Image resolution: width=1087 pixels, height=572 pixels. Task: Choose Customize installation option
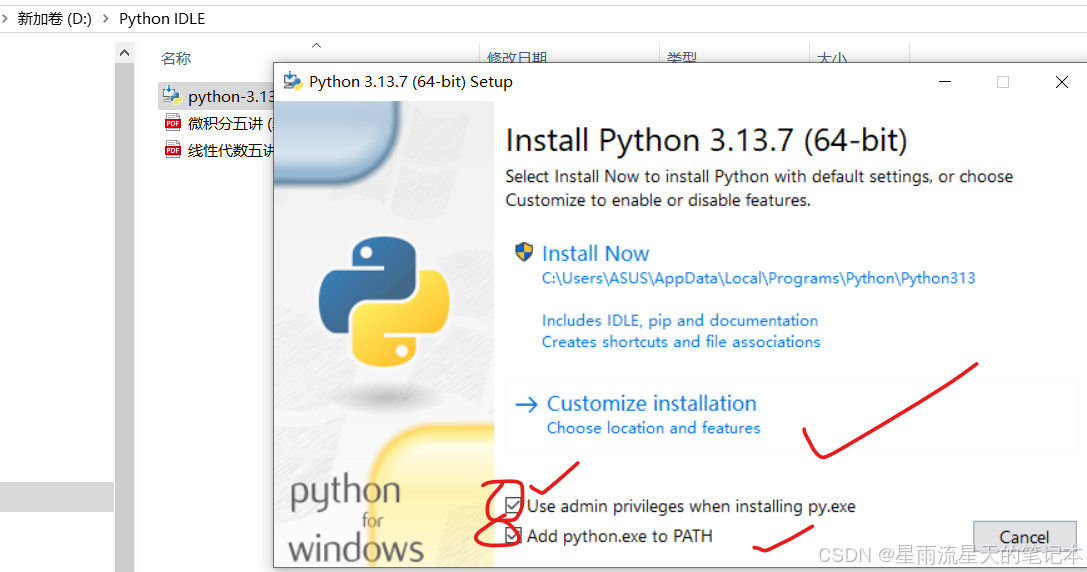point(651,403)
